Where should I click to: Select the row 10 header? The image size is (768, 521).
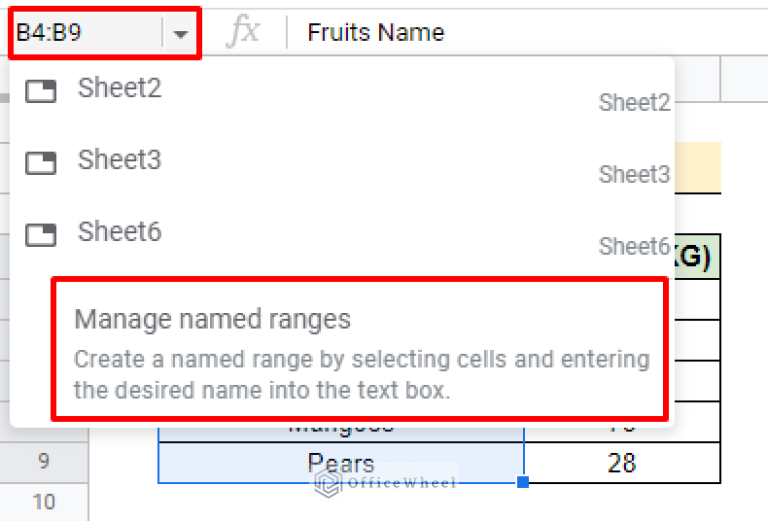tap(44, 502)
